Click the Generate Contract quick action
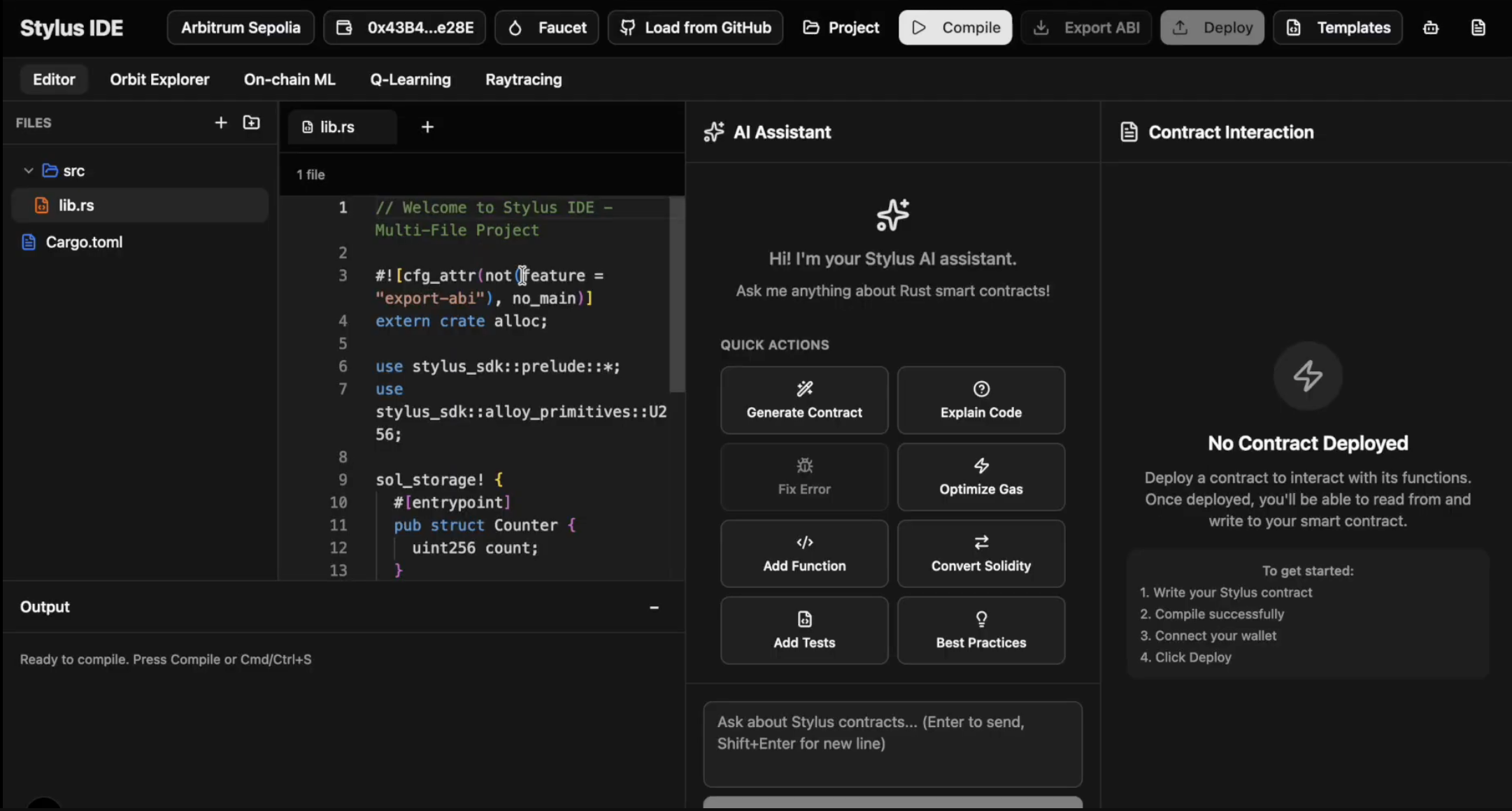The width and height of the screenshot is (1512, 811). (x=804, y=401)
